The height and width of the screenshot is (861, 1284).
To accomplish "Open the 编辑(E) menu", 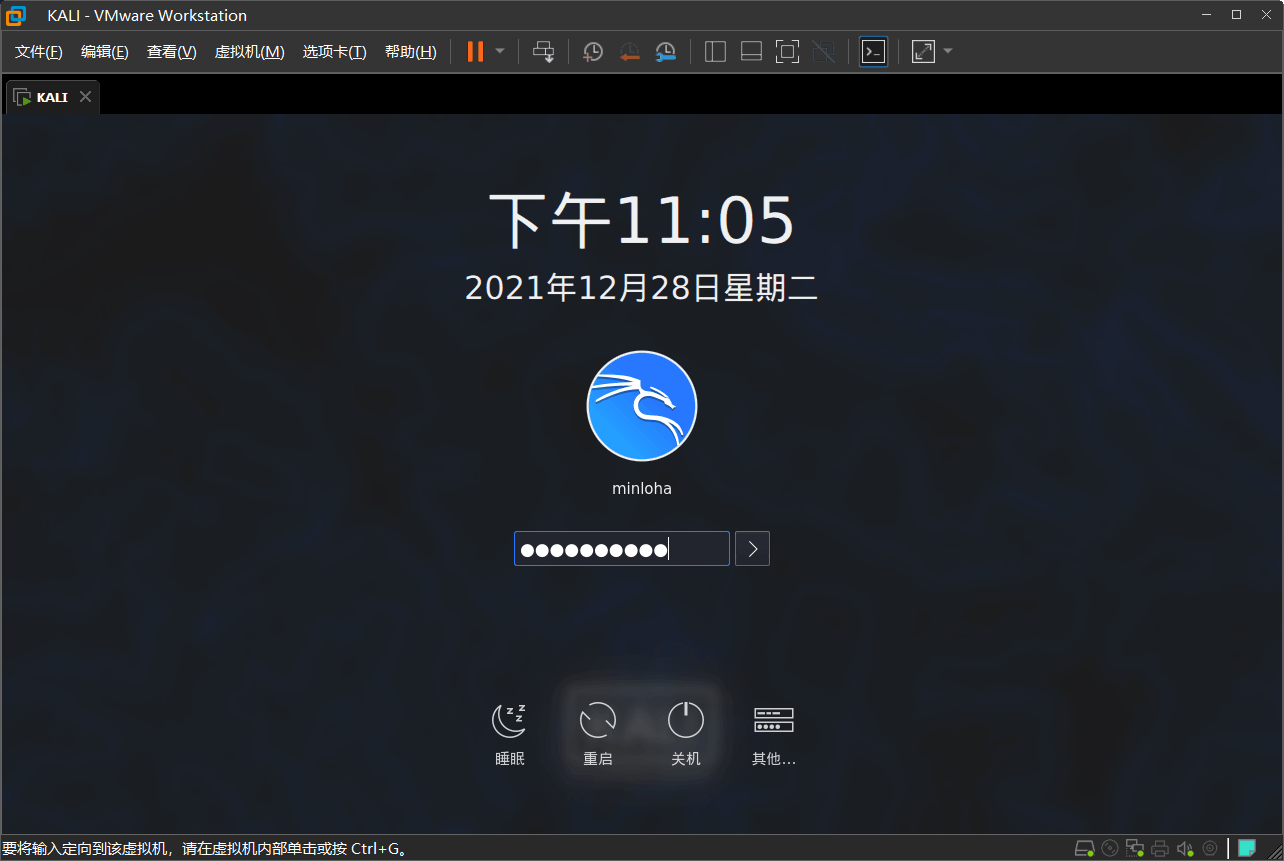I will (105, 52).
